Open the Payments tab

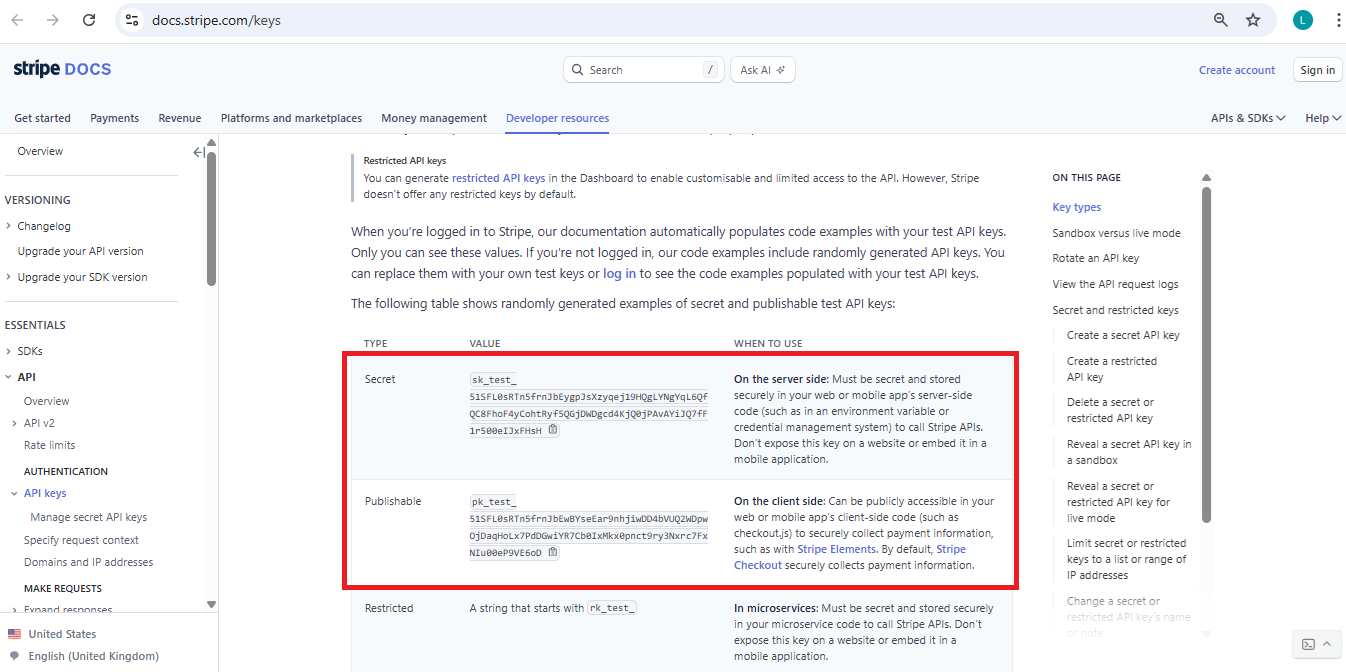point(114,118)
